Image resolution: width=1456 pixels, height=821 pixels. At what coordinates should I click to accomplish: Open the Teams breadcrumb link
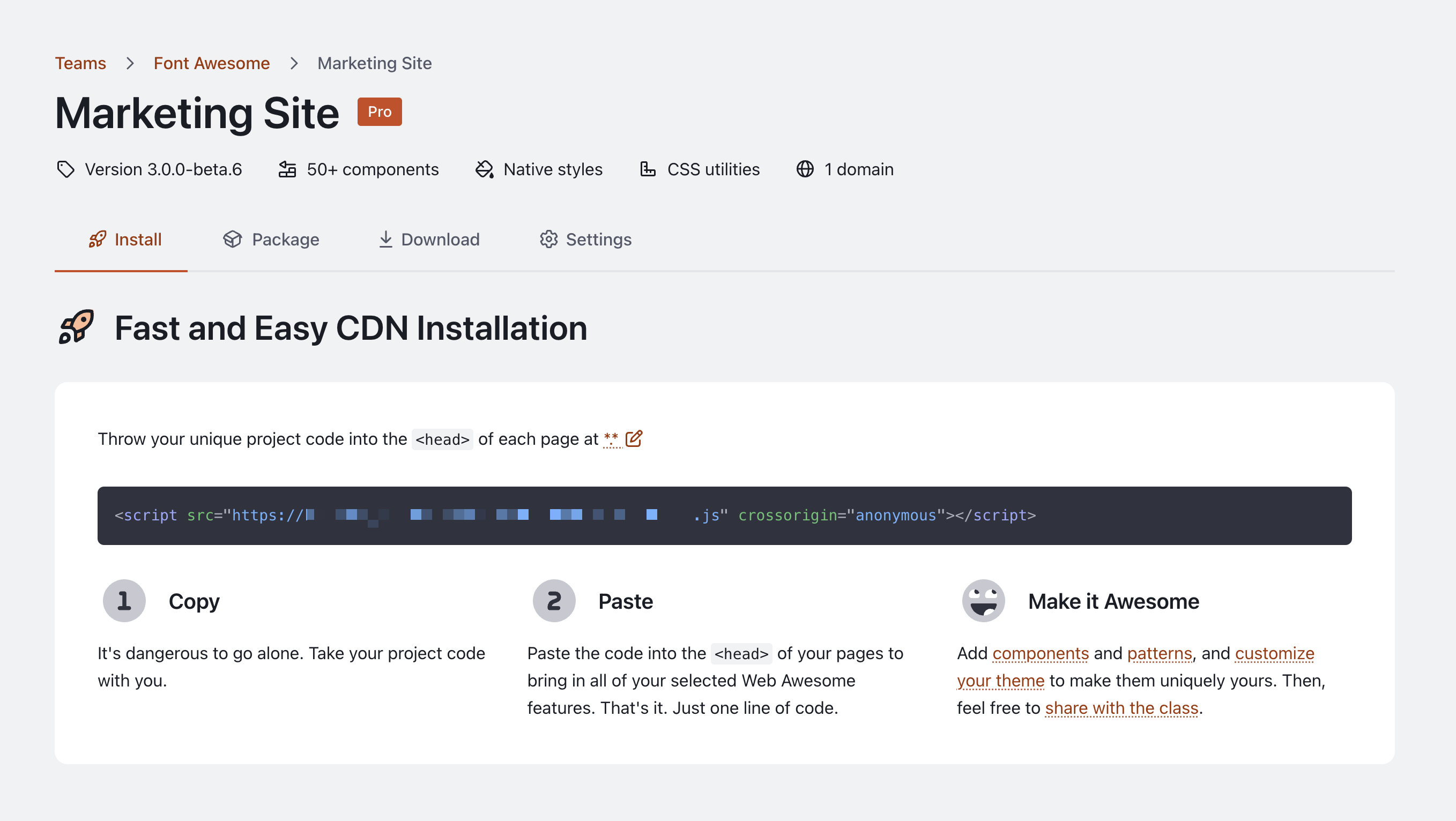coord(80,63)
